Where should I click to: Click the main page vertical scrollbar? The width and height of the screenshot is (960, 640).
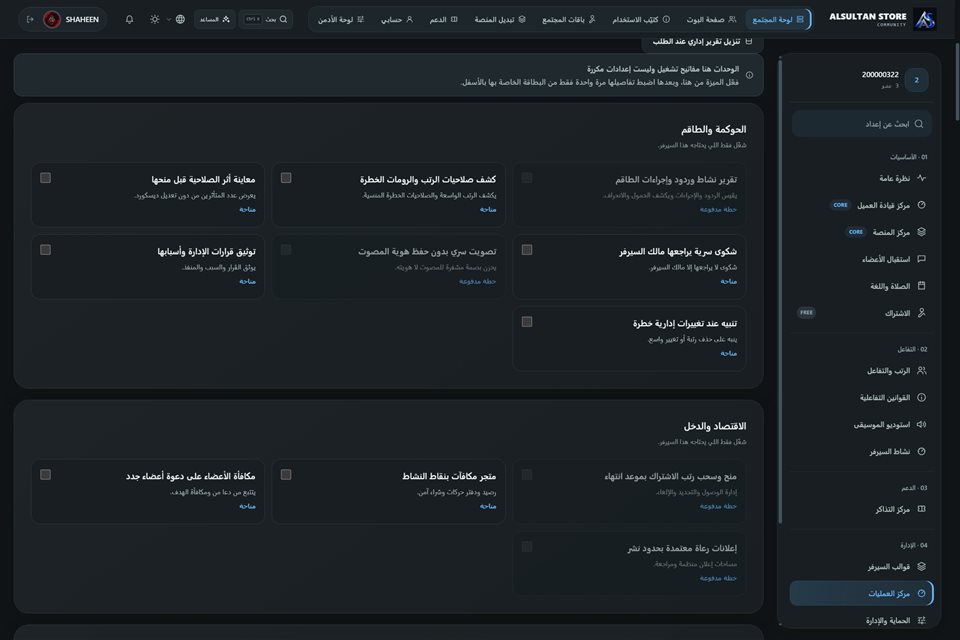(957, 80)
